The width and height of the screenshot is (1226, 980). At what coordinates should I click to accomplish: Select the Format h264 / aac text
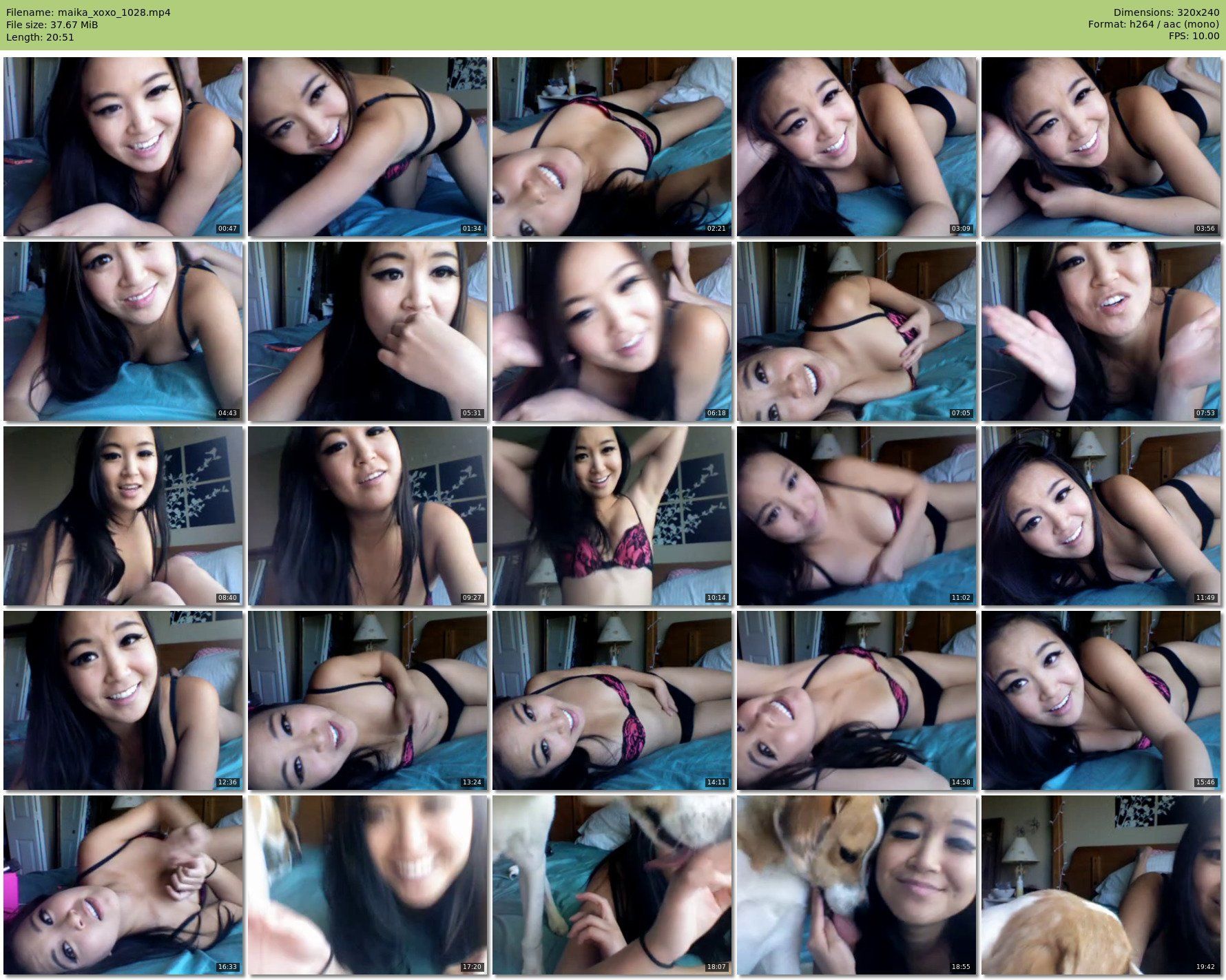(1154, 25)
